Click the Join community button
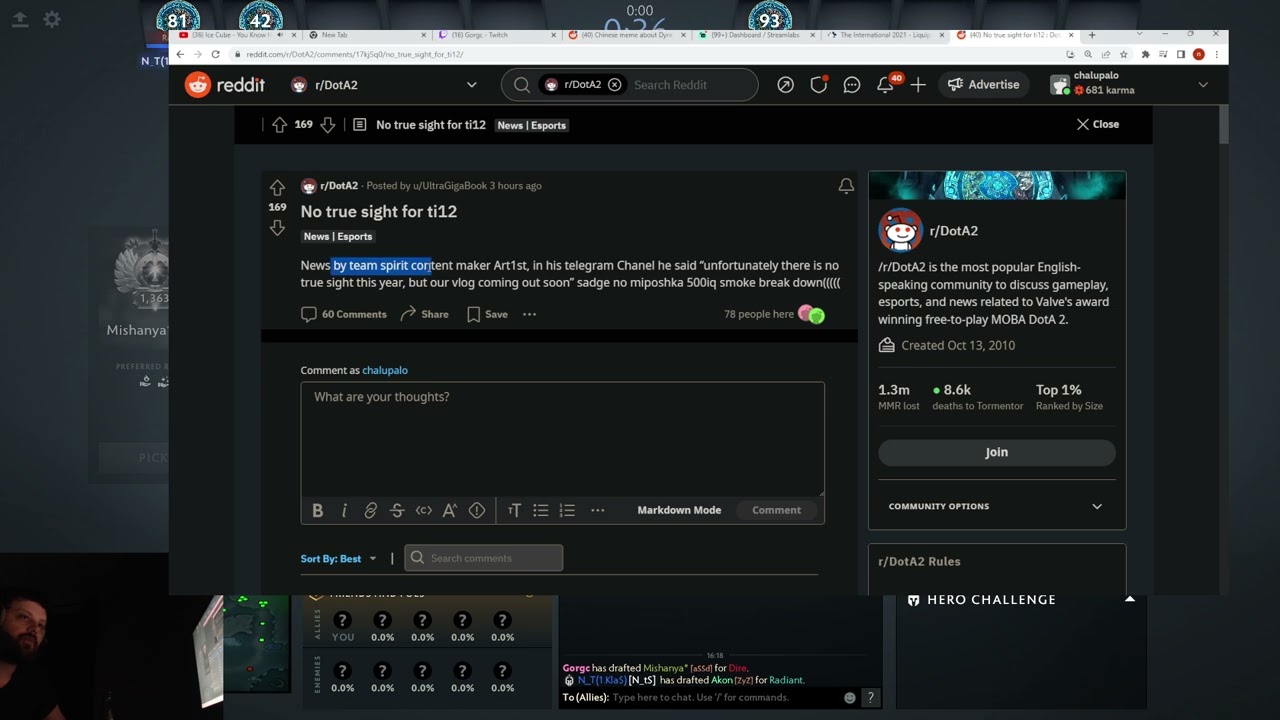This screenshot has height=720, width=1280. 996,452
